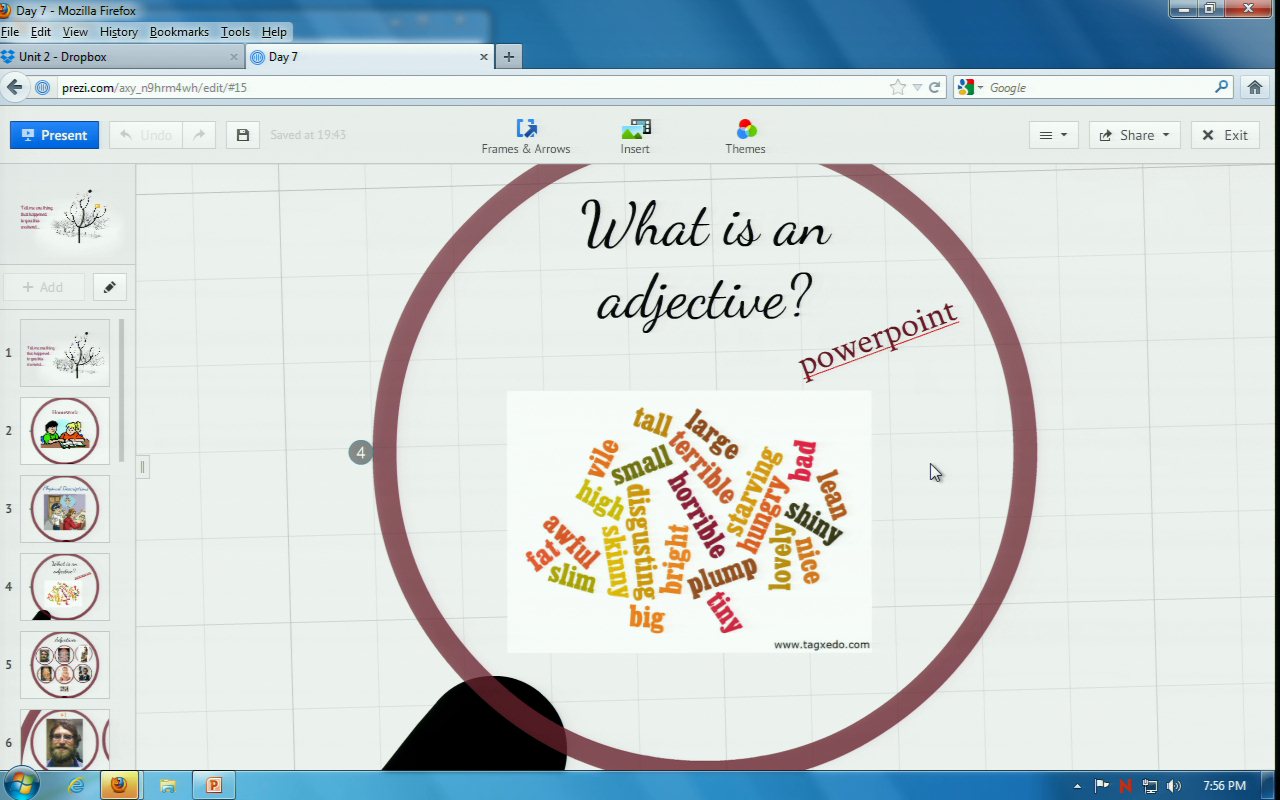This screenshot has height=800, width=1280.
Task: Reload the page with refresh icon
Action: coord(935,87)
